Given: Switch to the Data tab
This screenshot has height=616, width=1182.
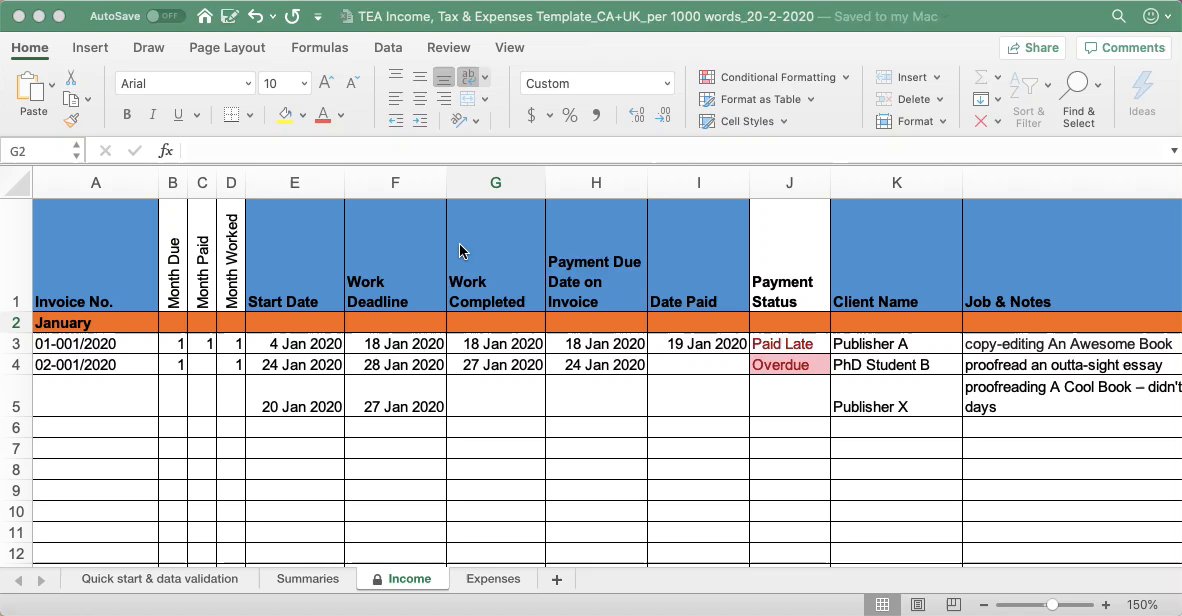Looking at the screenshot, I should [x=388, y=48].
